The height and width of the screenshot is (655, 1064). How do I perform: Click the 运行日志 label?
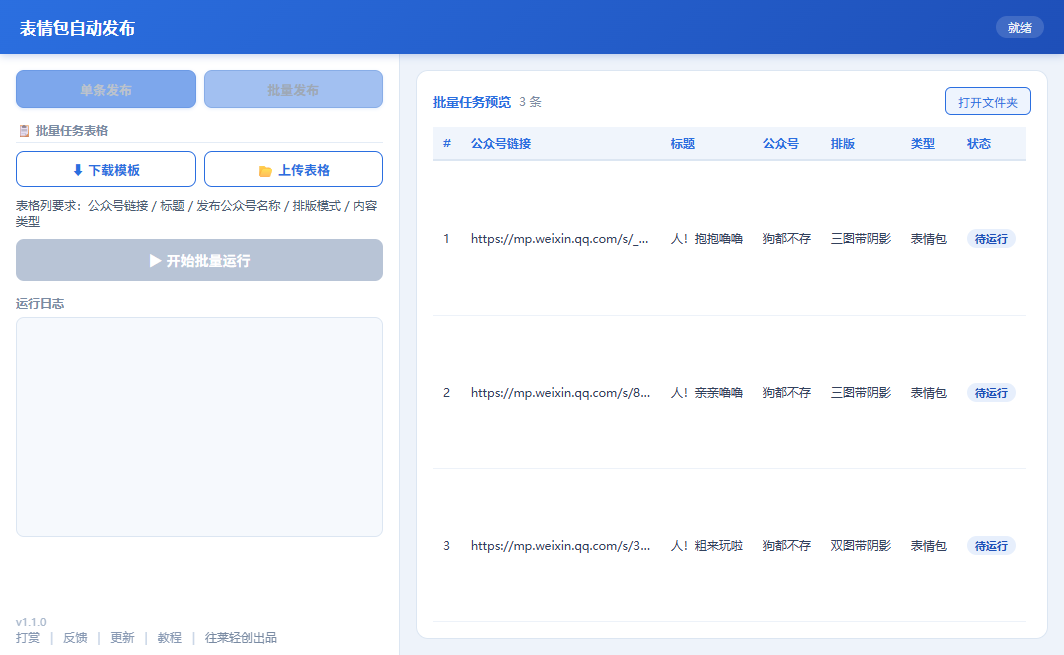40,303
